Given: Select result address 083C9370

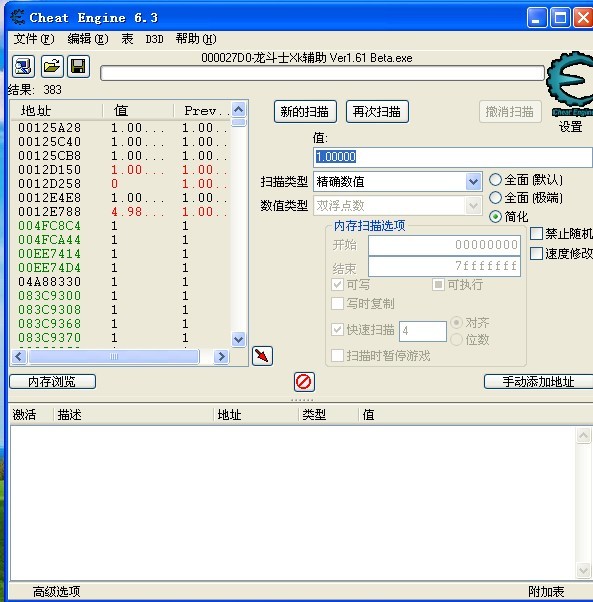Looking at the screenshot, I should 50,338.
